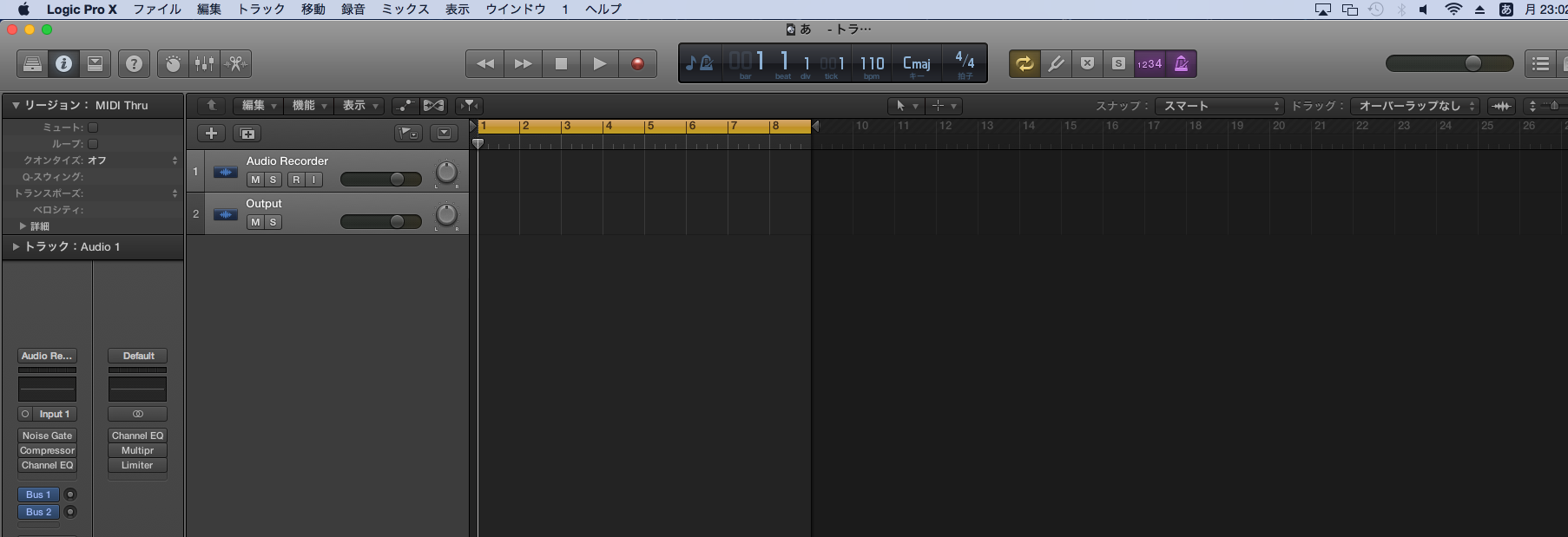Open Smart Controls knob button
Image resolution: width=1568 pixels, height=537 pixels.
[x=173, y=63]
